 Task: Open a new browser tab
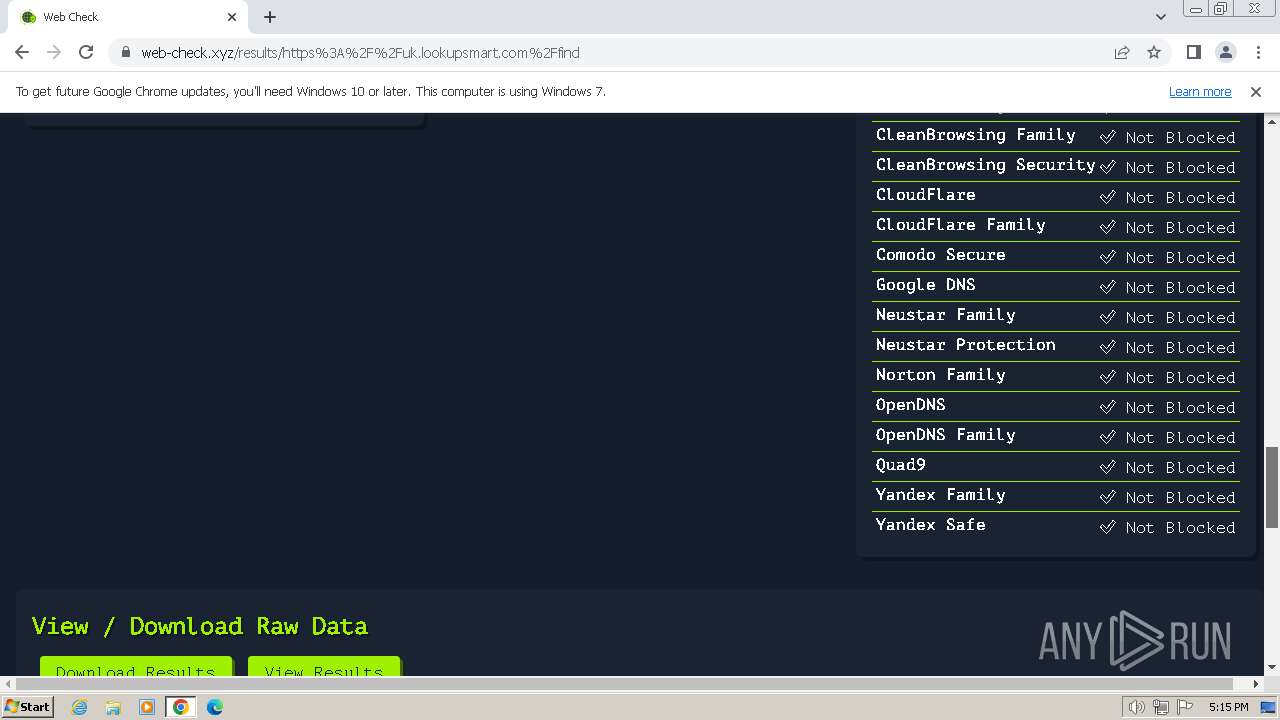tap(270, 17)
